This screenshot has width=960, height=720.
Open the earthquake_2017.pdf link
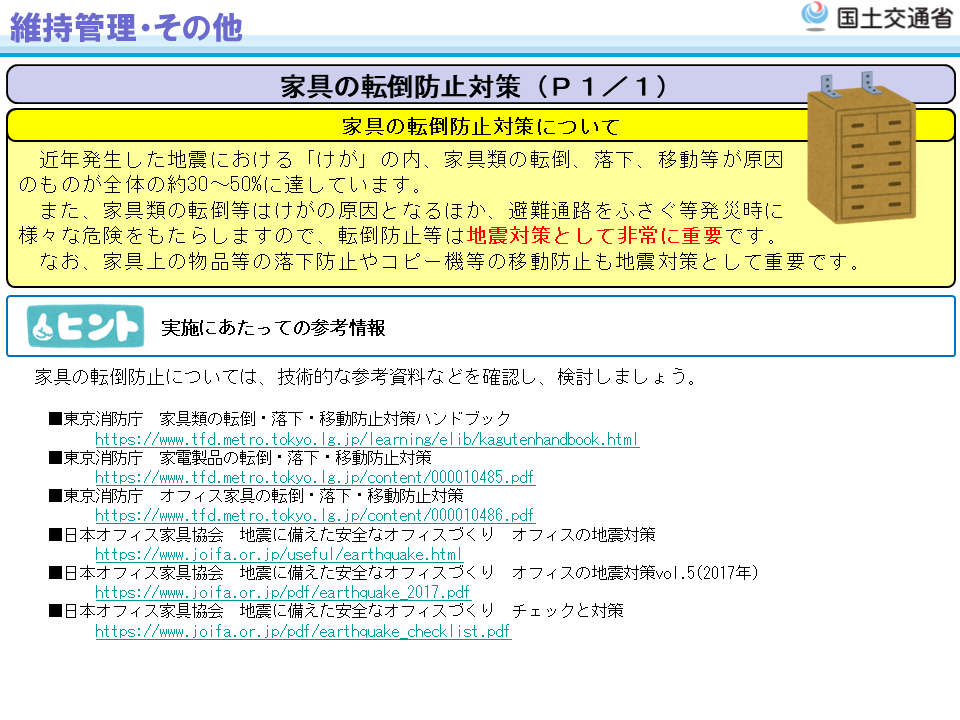coord(283,592)
